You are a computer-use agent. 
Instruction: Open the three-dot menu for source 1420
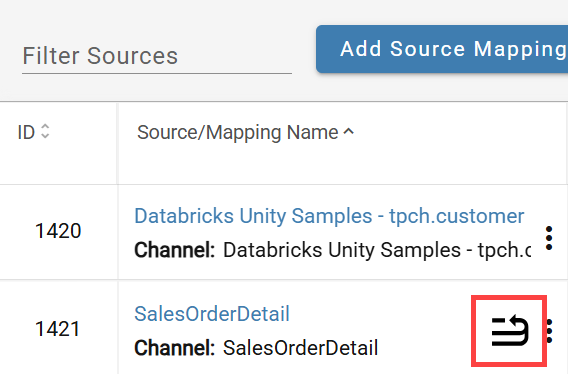coord(549,238)
